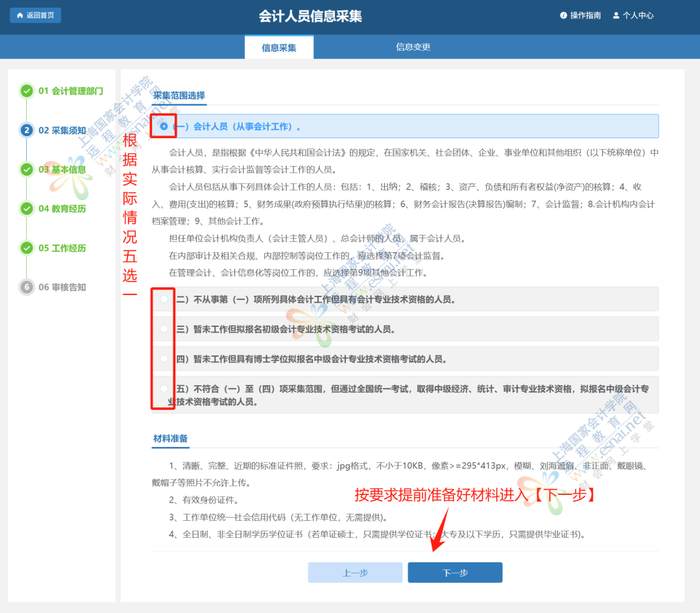Switch to 信息变更 tab
Image resolution: width=700 pixels, height=613 pixels.
pyautogui.click(x=413, y=47)
